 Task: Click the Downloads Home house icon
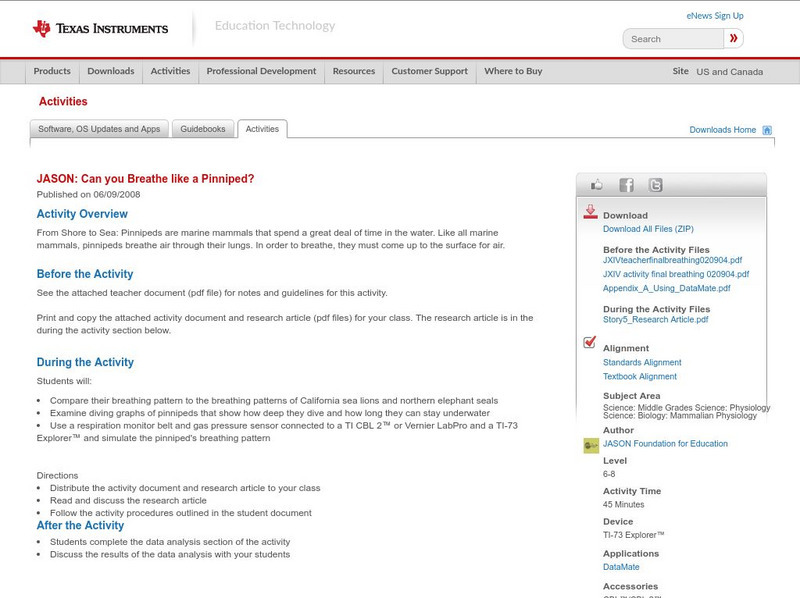(x=767, y=130)
